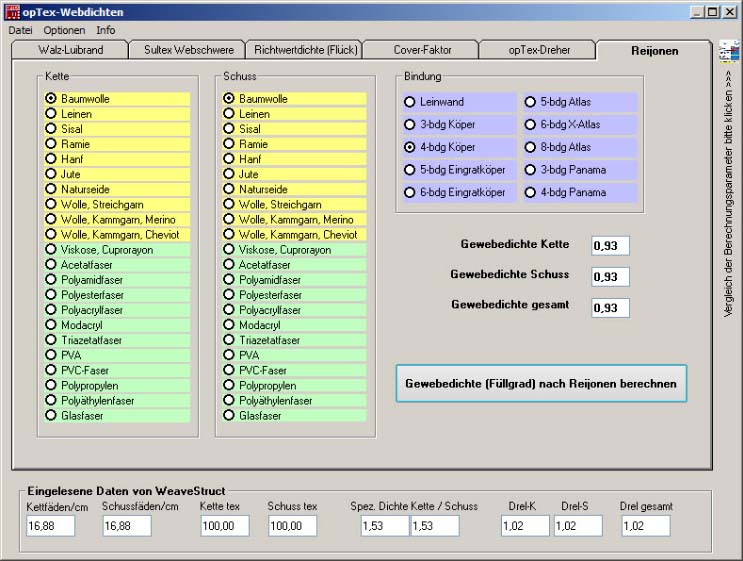Select Leinen in Schuss group

294,114
